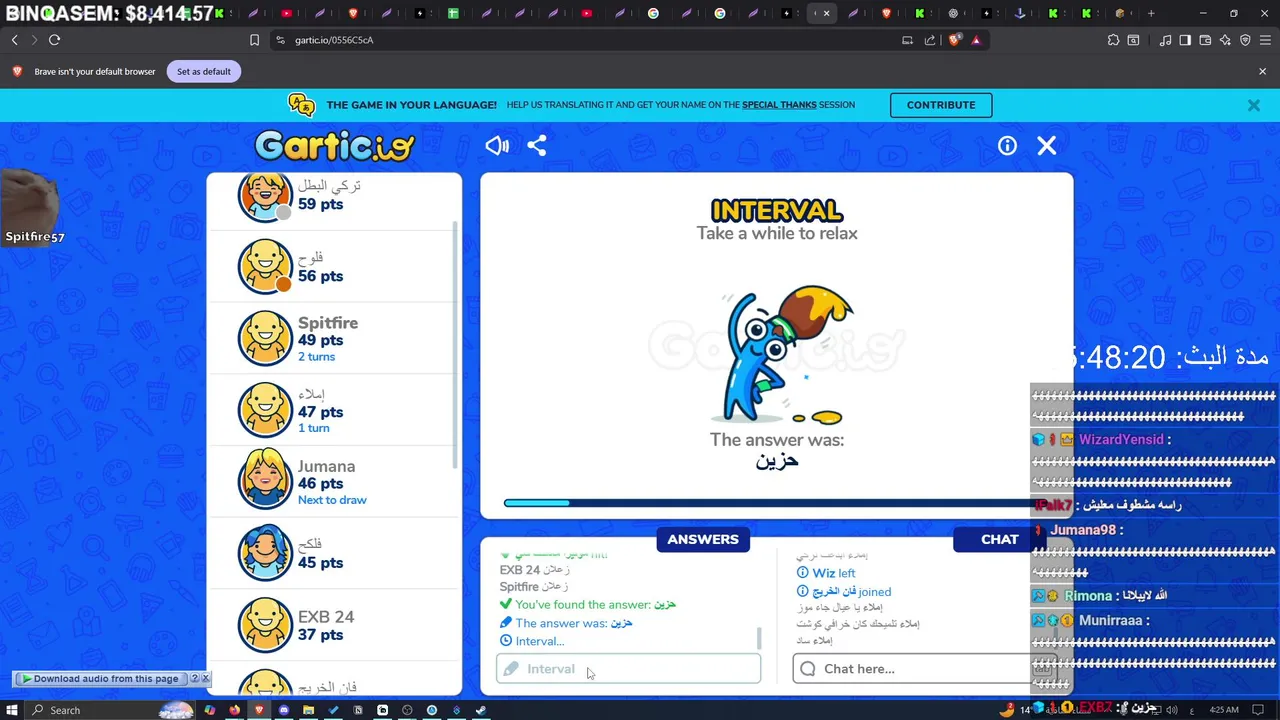This screenshot has width=1280, height=720.
Task: Click 'Wiz left' message in chat
Action: [x=826, y=573]
